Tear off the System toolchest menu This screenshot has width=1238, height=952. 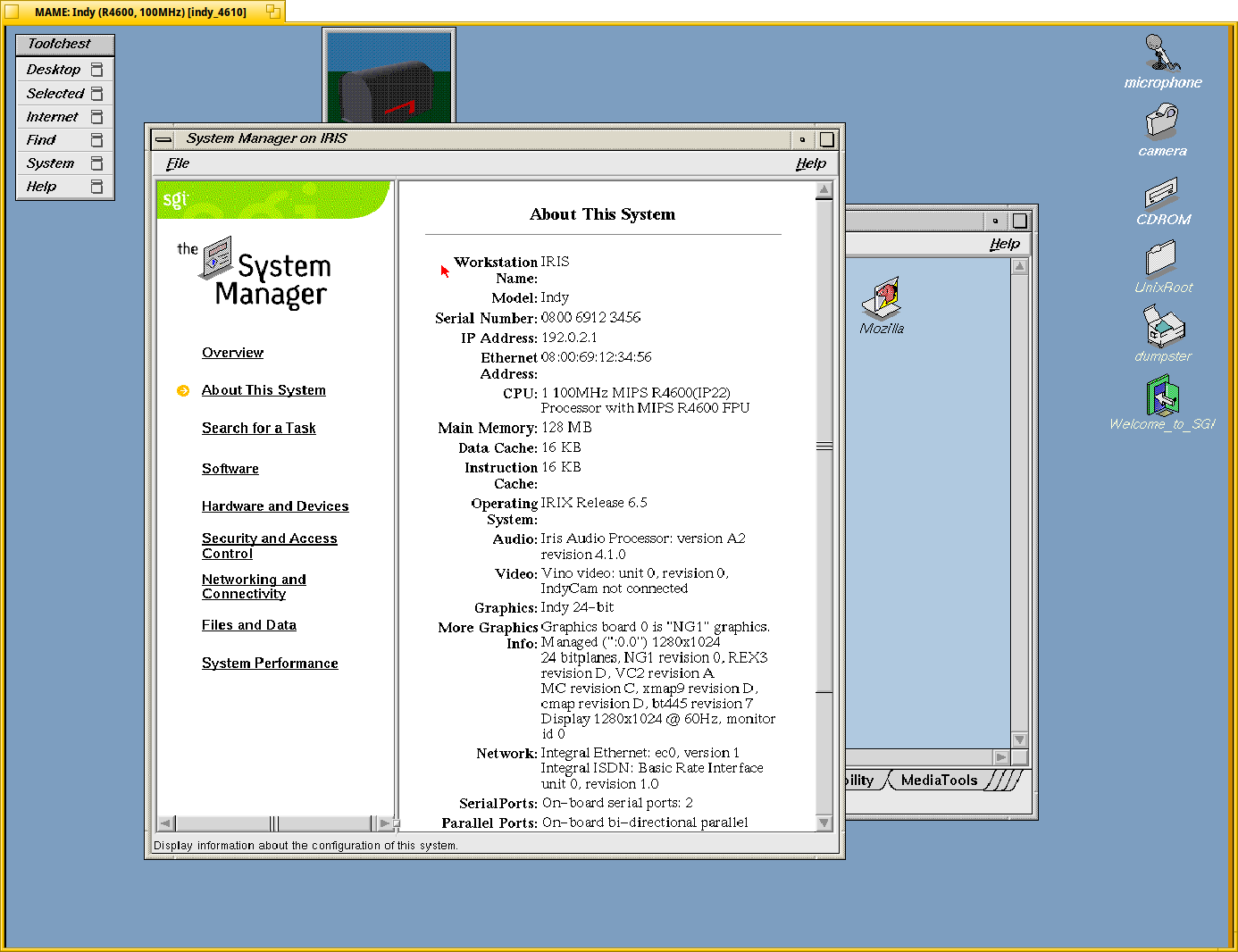tap(97, 163)
